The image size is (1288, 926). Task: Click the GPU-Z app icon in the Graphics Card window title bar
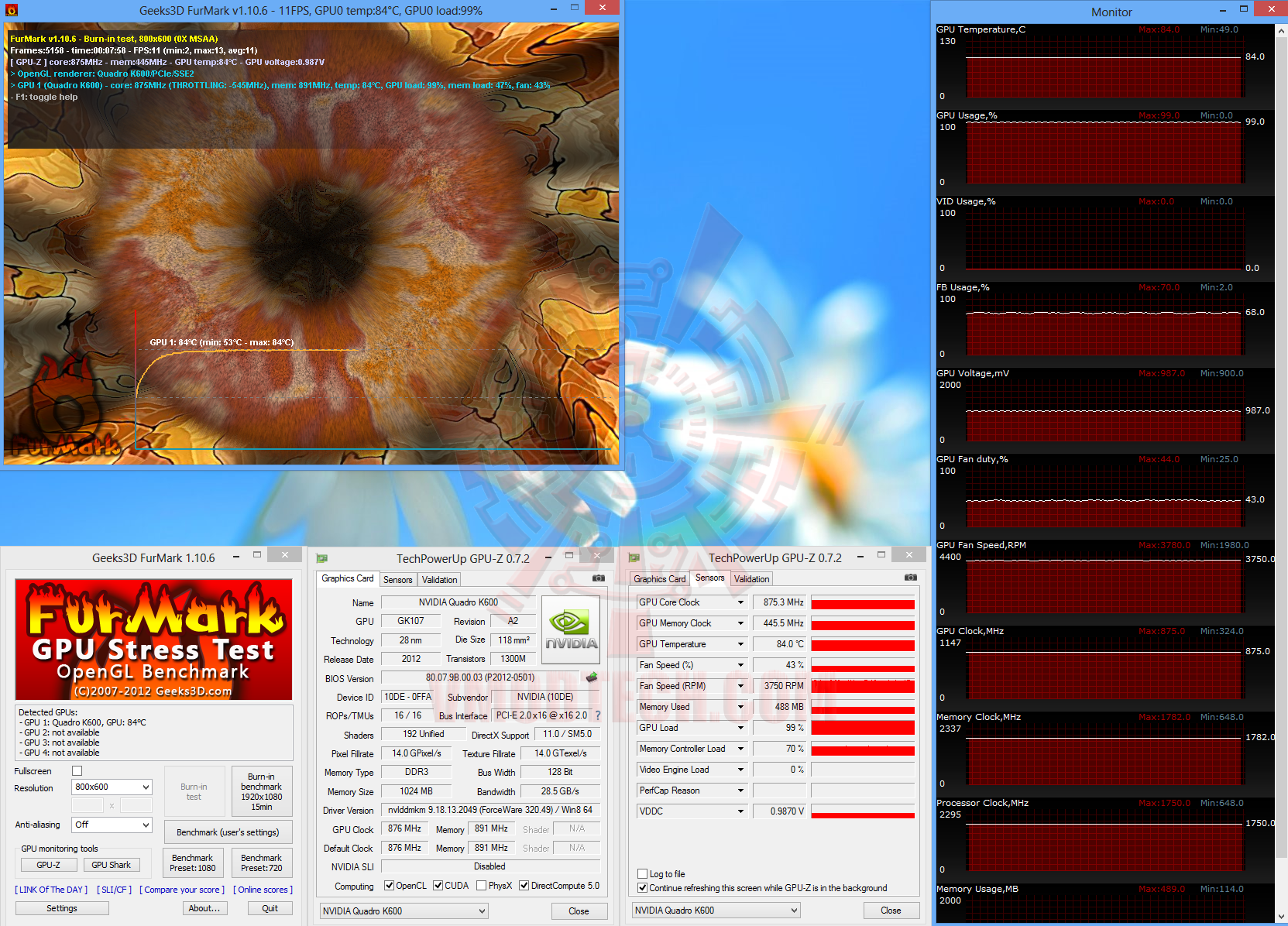click(x=322, y=558)
